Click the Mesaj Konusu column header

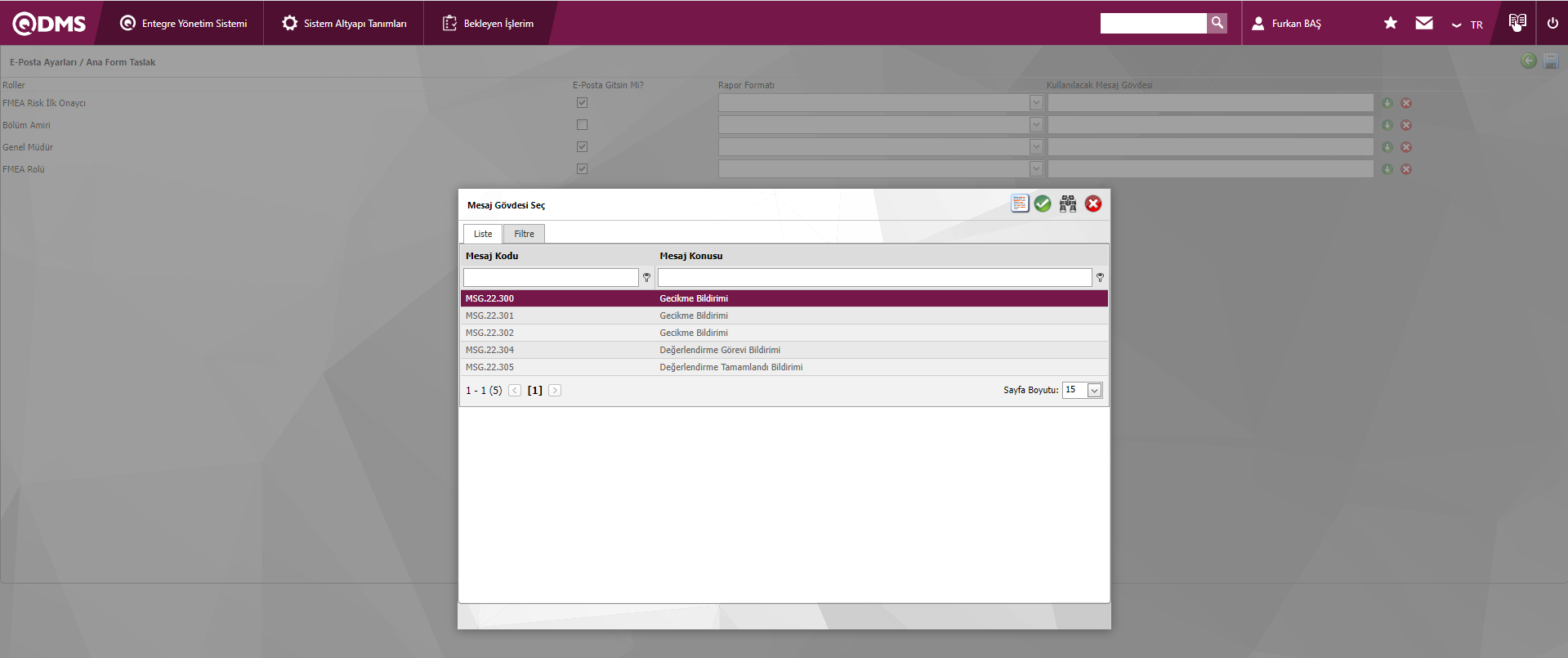point(691,256)
